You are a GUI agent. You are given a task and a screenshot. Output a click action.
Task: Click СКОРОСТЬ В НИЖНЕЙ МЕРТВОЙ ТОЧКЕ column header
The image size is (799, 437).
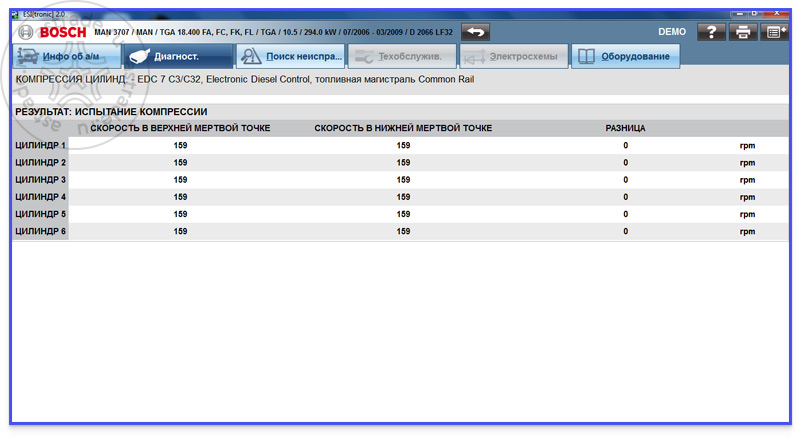(x=403, y=128)
